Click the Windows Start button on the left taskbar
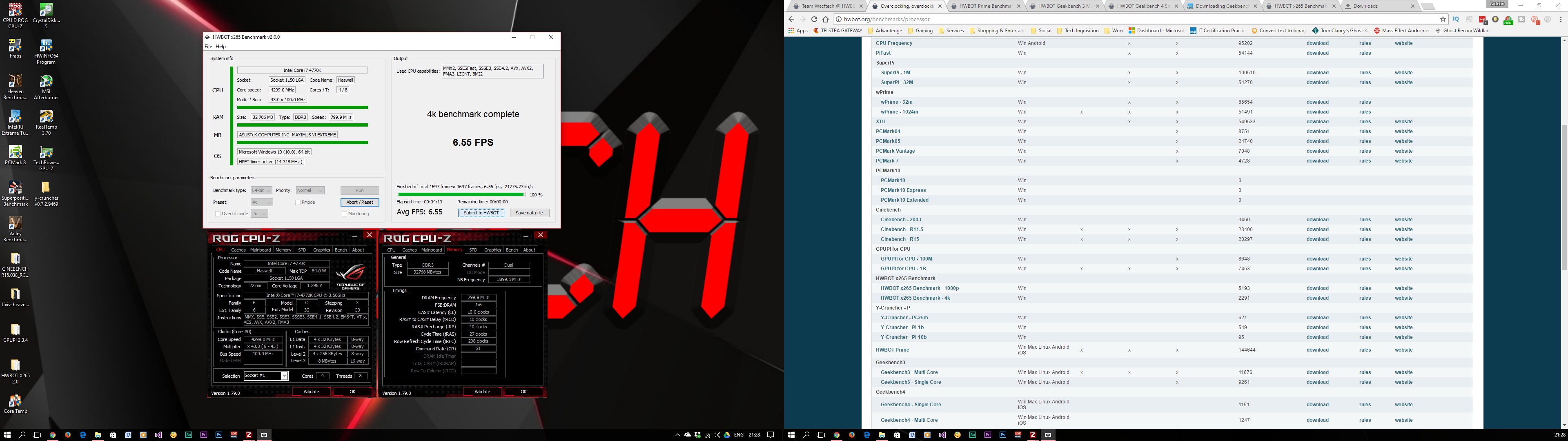Screen dimensions: 1568x441 [x=7, y=435]
